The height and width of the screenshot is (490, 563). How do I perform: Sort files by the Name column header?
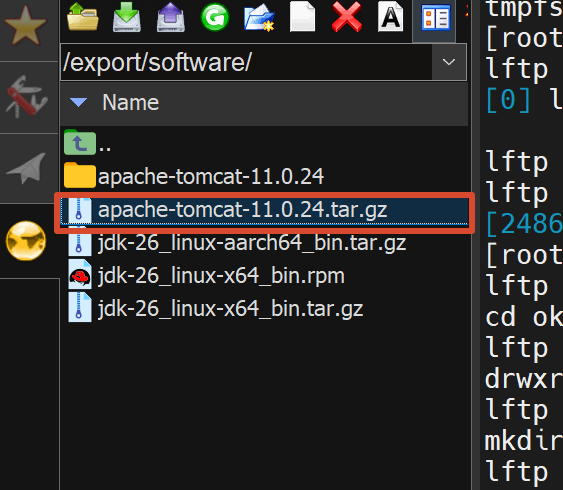(130, 103)
